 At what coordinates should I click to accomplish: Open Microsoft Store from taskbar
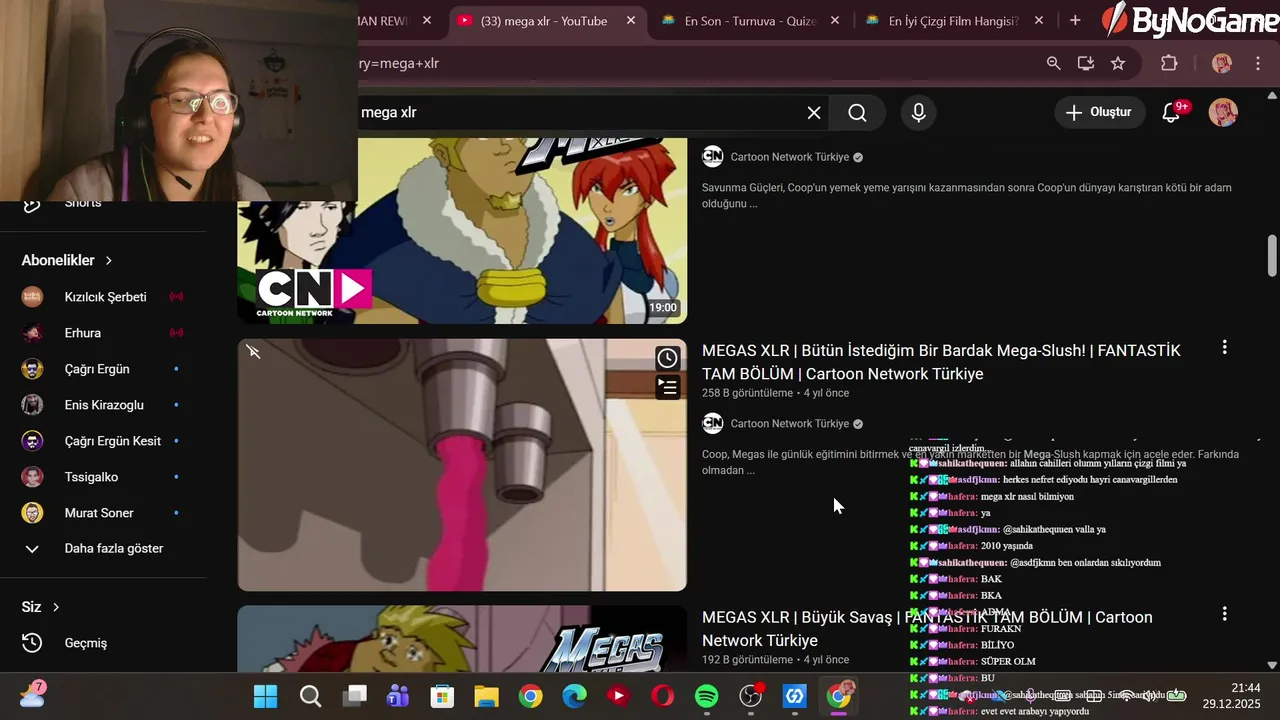(442, 696)
